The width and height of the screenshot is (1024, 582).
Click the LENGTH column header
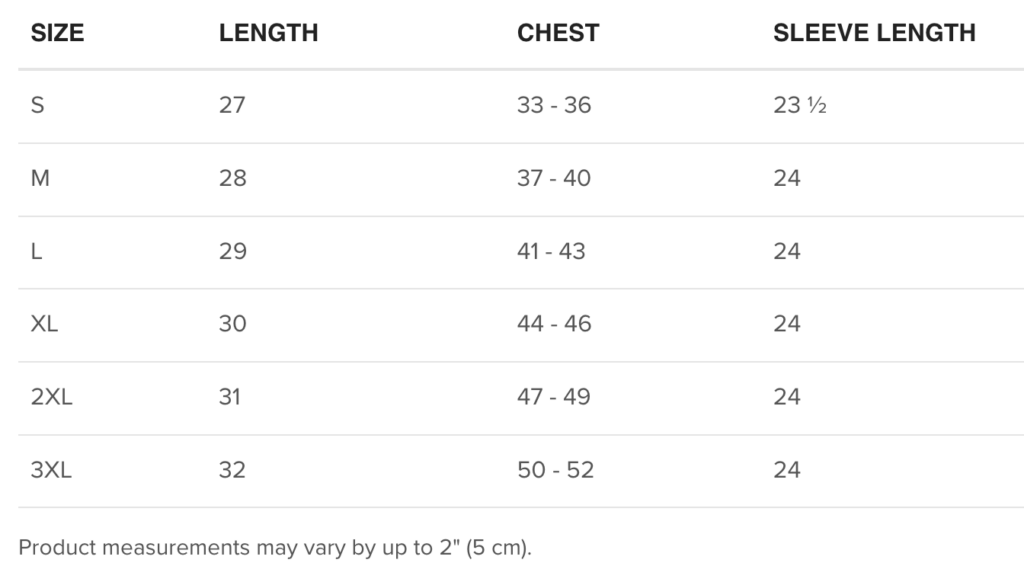click(x=268, y=33)
